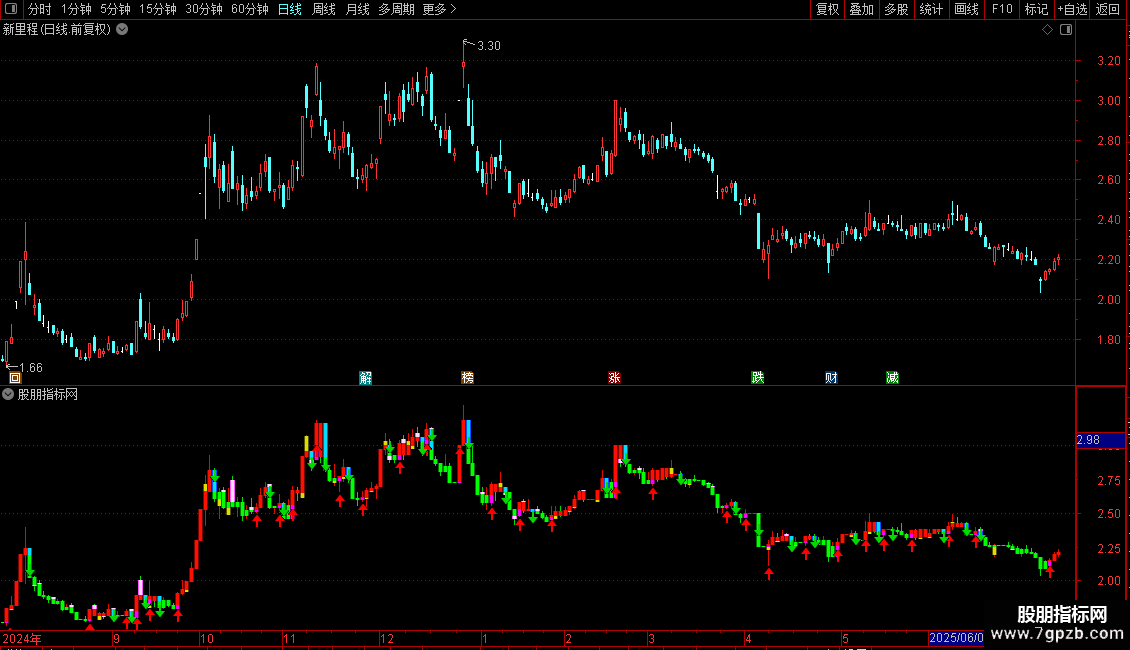Click the 标记 mark button
The image size is (1130, 650).
1036,9
